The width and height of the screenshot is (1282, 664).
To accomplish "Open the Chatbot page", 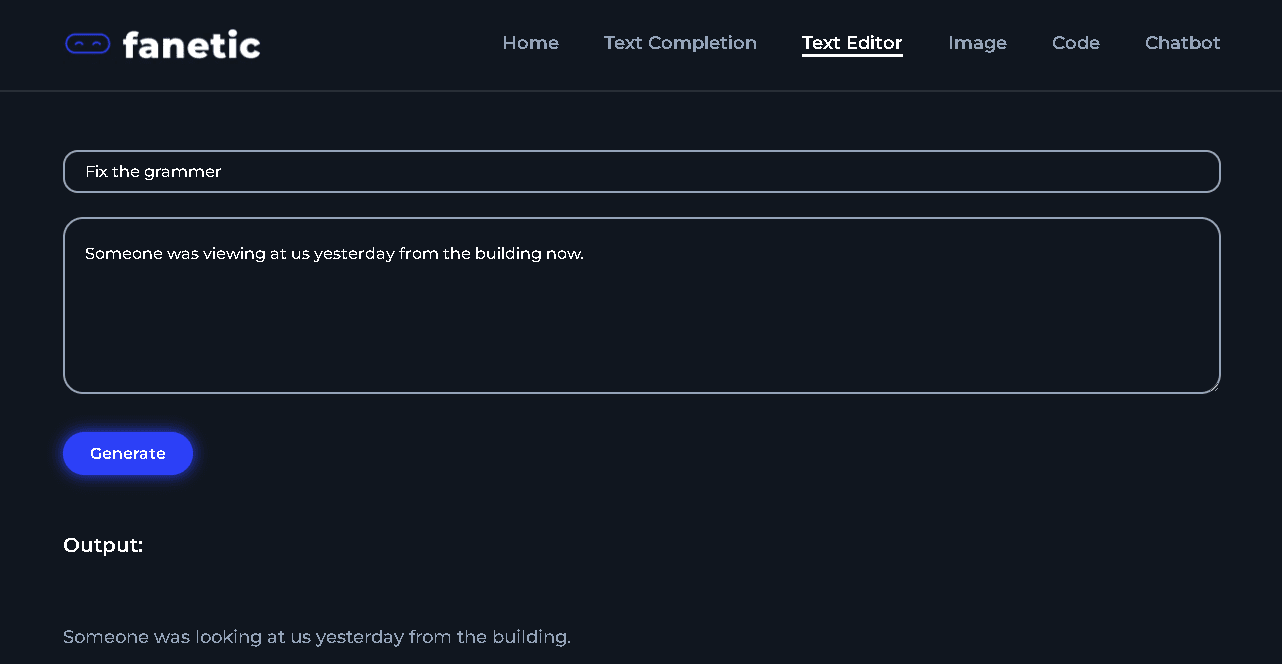I will (x=1182, y=43).
